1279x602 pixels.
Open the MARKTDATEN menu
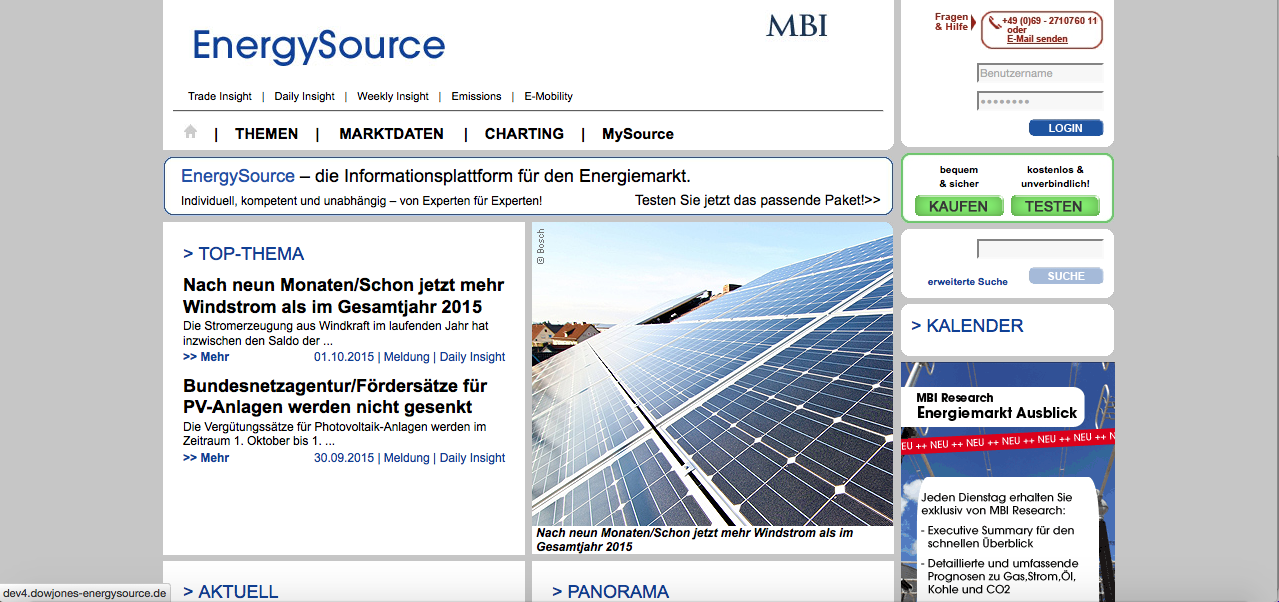coord(391,134)
